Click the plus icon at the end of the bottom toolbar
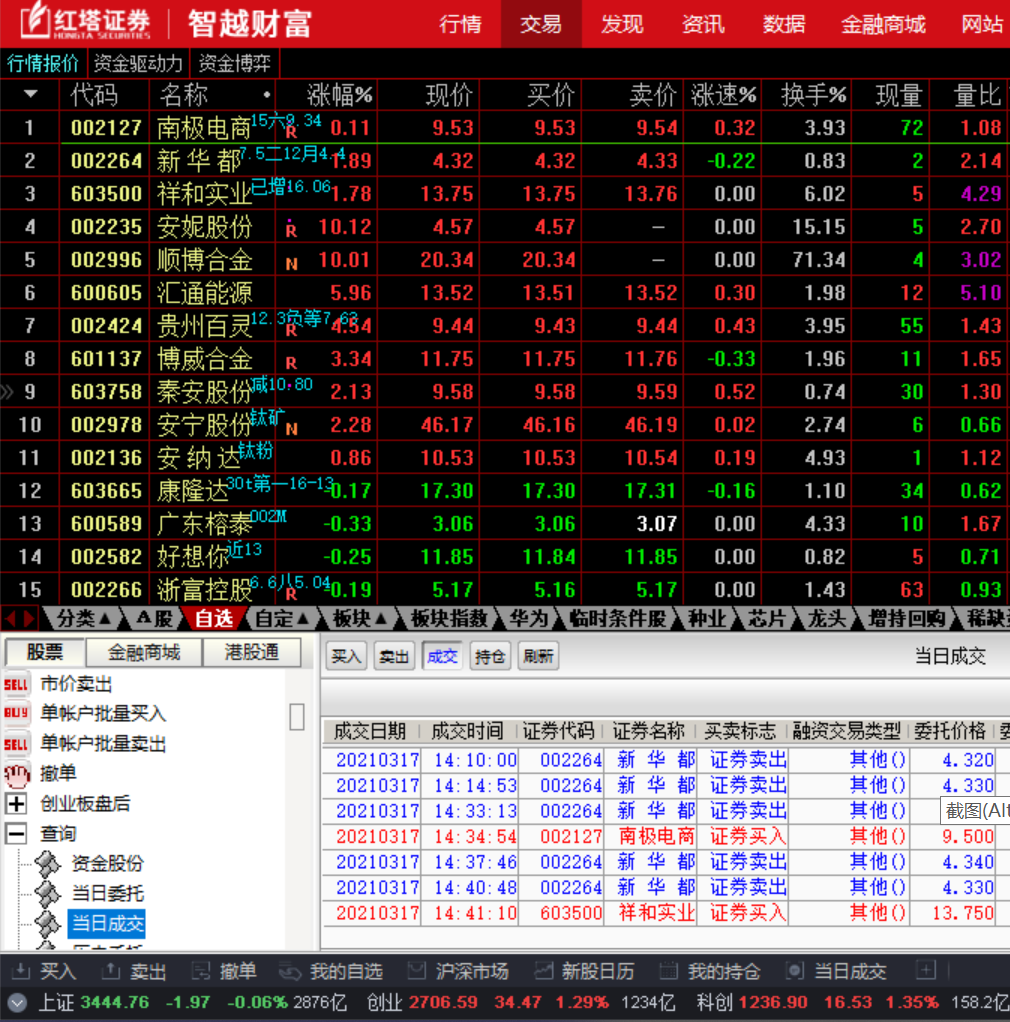1010x1022 pixels. [x=926, y=970]
